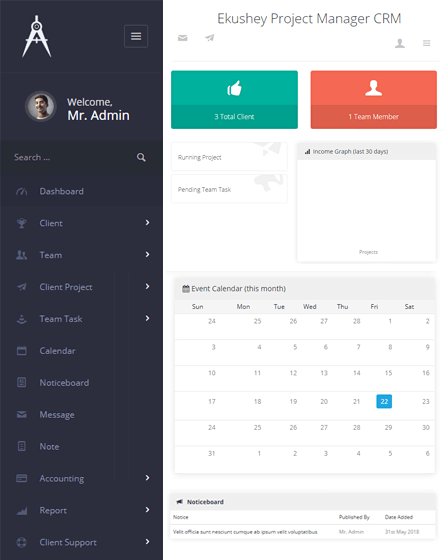Expand the Report menu arrow
Image resolution: width=448 pixels, height=560 pixels.
pyautogui.click(x=147, y=510)
